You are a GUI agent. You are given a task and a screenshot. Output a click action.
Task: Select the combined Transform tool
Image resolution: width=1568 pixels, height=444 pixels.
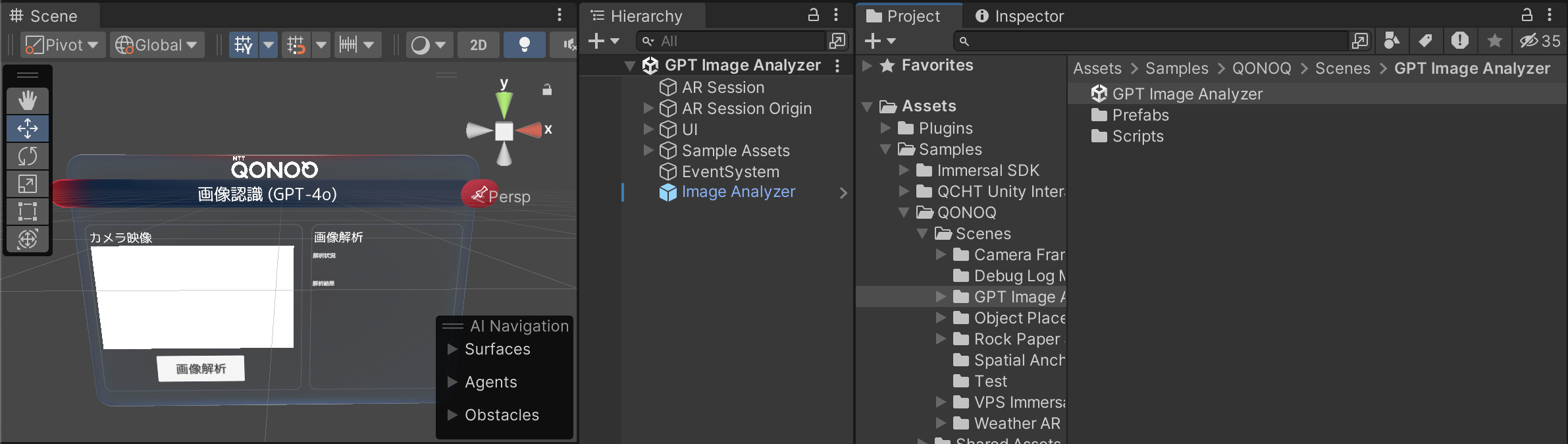point(28,238)
